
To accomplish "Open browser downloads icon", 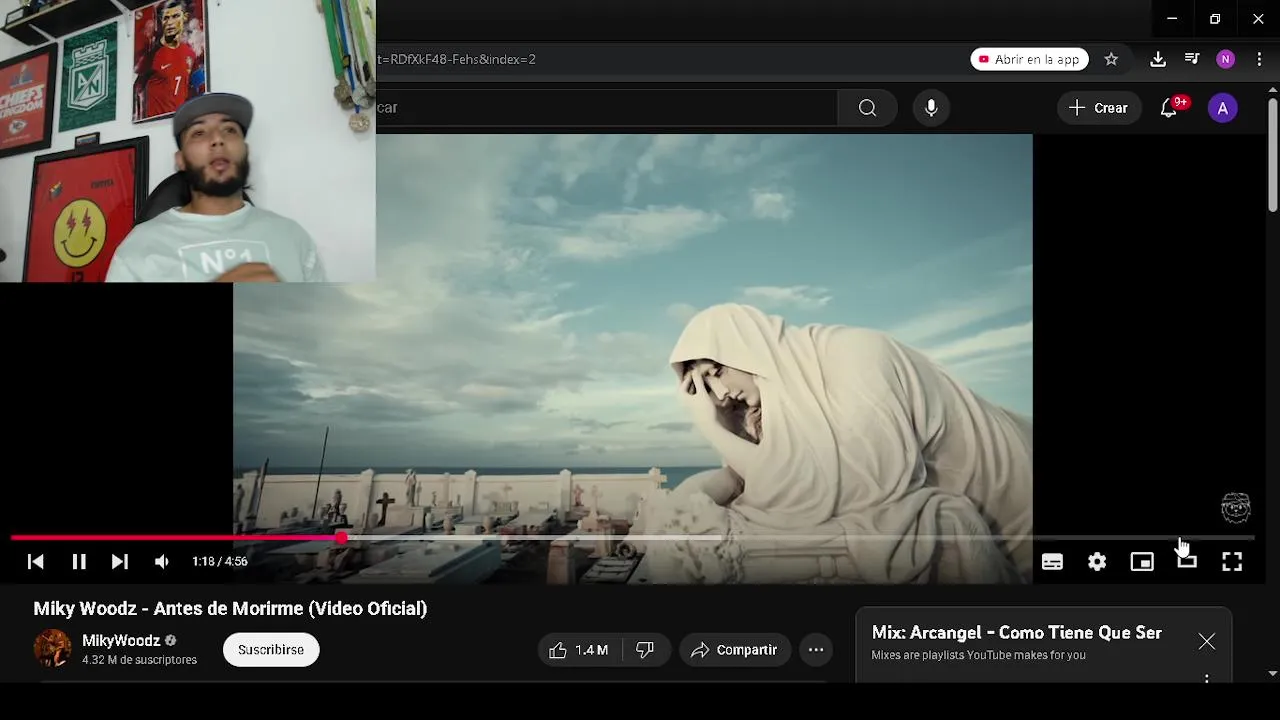I will [x=1158, y=59].
